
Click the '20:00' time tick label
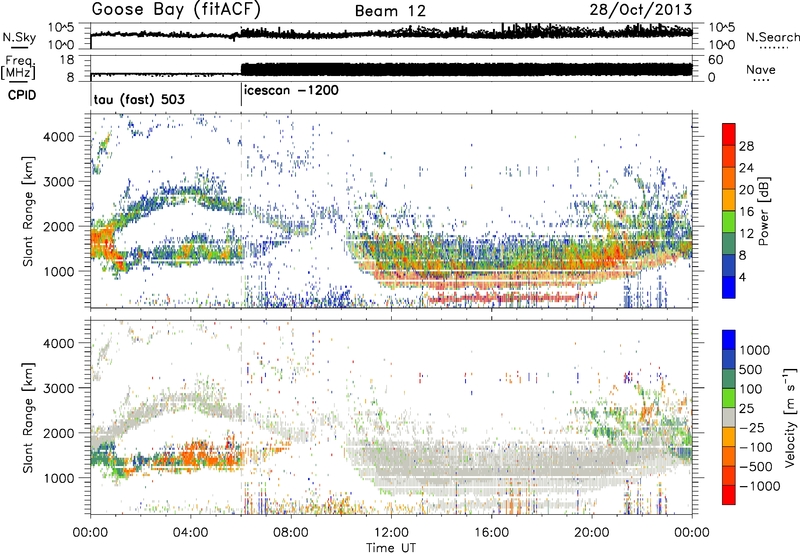pyautogui.click(x=591, y=533)
